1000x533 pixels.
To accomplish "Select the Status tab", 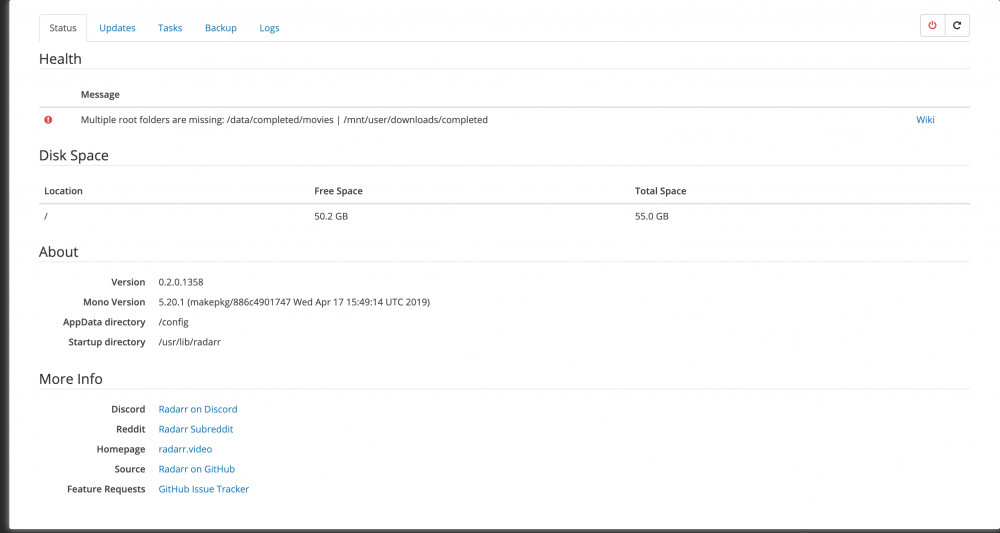I will click(x=63, y=28).
